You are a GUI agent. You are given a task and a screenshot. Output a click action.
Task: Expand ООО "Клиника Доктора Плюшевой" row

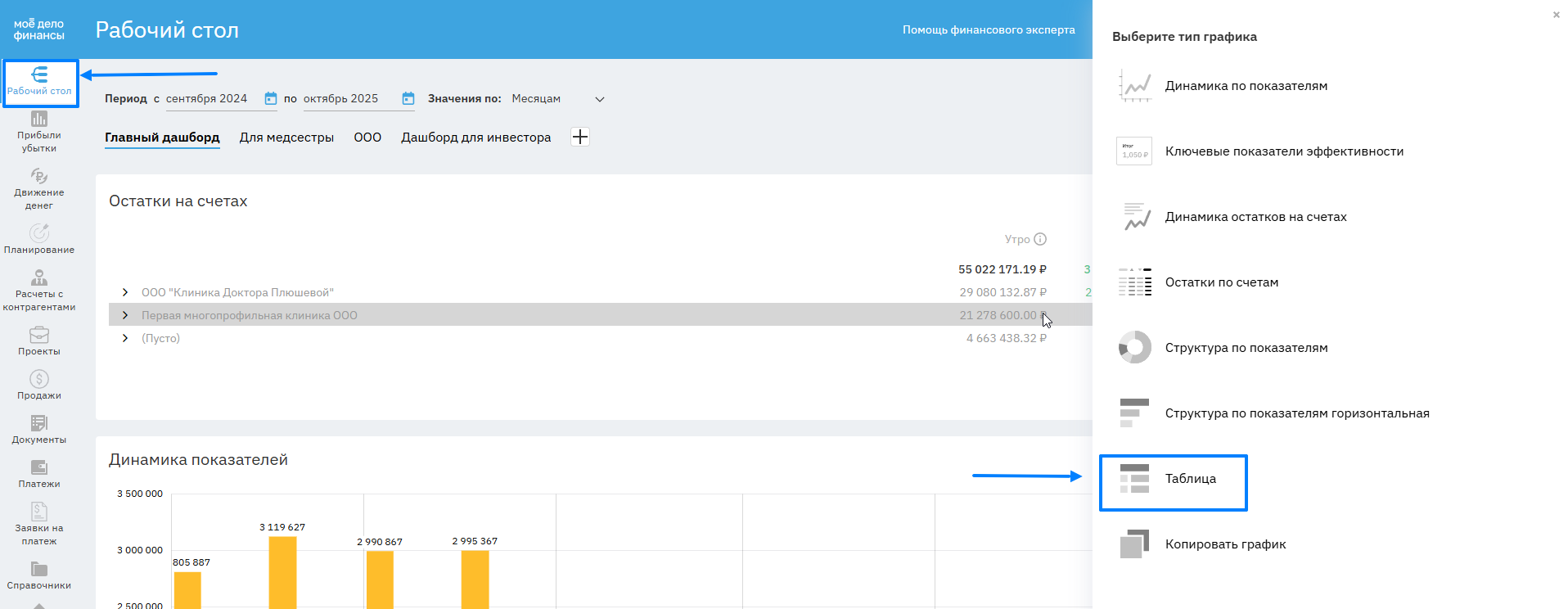(x=124, y=292)
